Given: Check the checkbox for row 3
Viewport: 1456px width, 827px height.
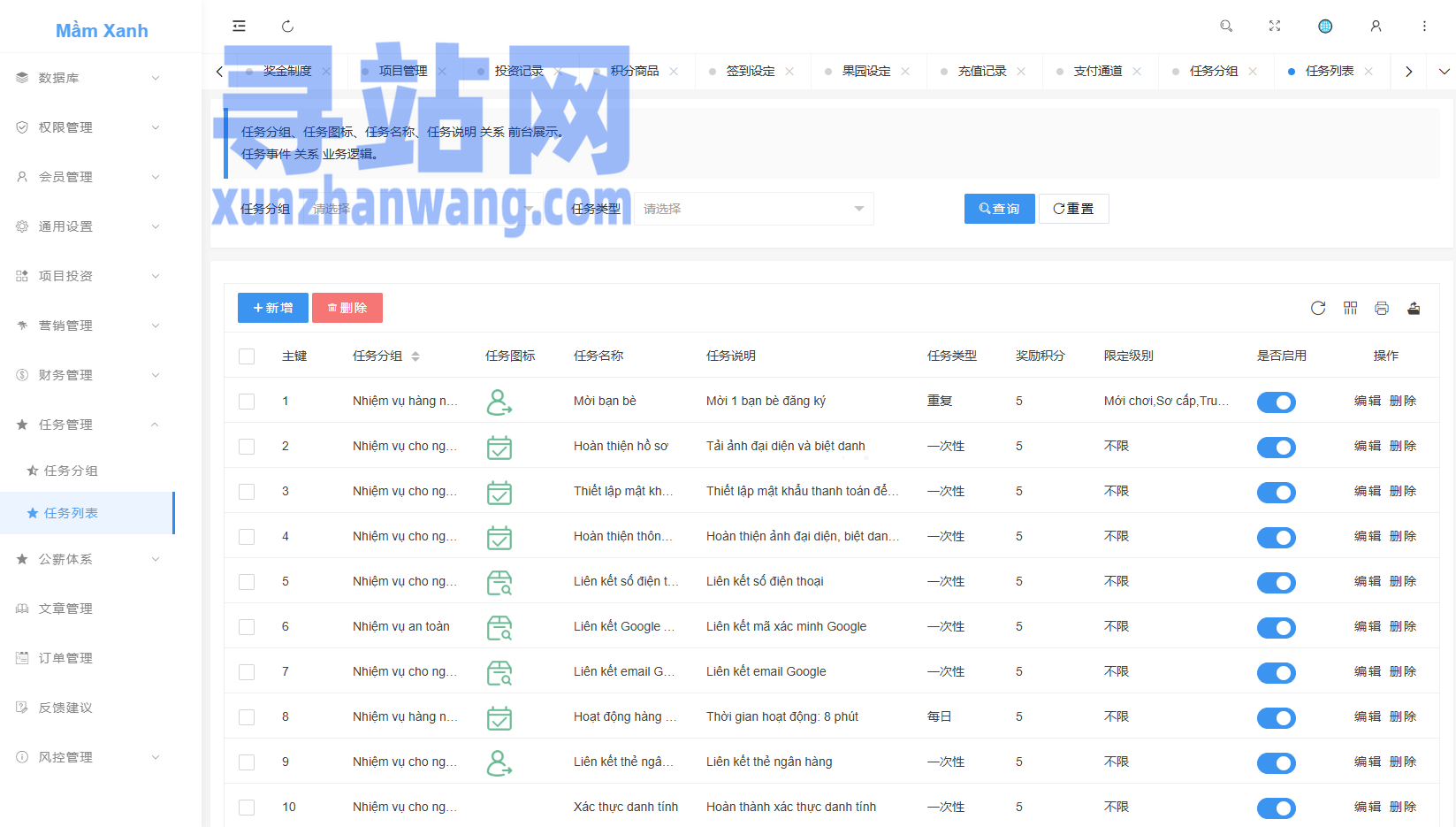Looking at the screenshot, I should tap(247, 492).
